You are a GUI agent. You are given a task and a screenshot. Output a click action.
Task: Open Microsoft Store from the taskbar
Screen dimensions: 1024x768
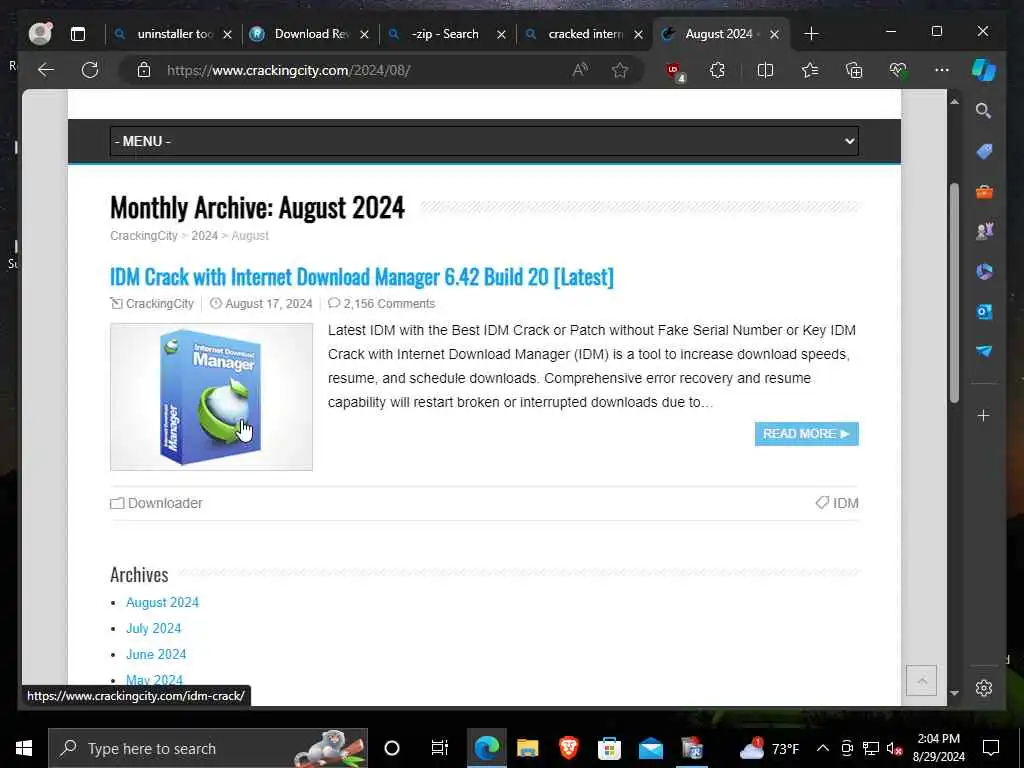click(x=609, y=748)
